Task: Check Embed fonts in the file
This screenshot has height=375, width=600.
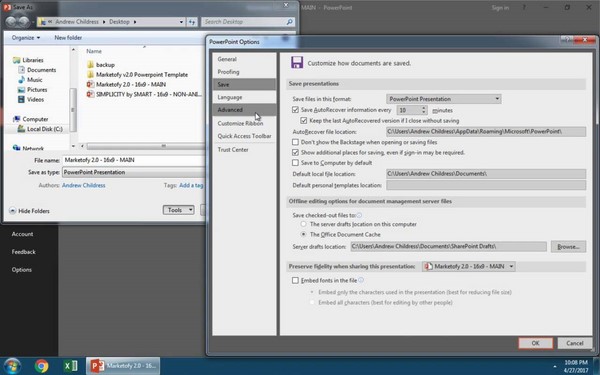Action: (x=295, y=280)
